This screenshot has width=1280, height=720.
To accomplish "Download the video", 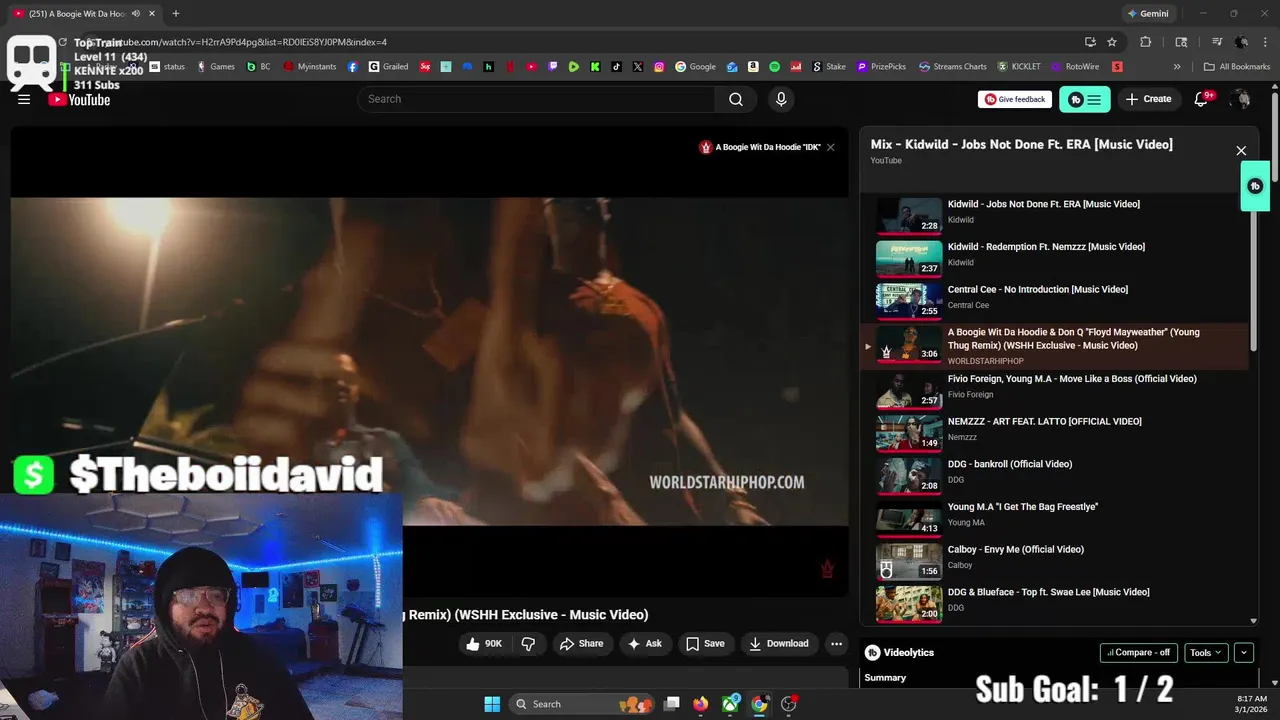I will (x=779, y=644).
